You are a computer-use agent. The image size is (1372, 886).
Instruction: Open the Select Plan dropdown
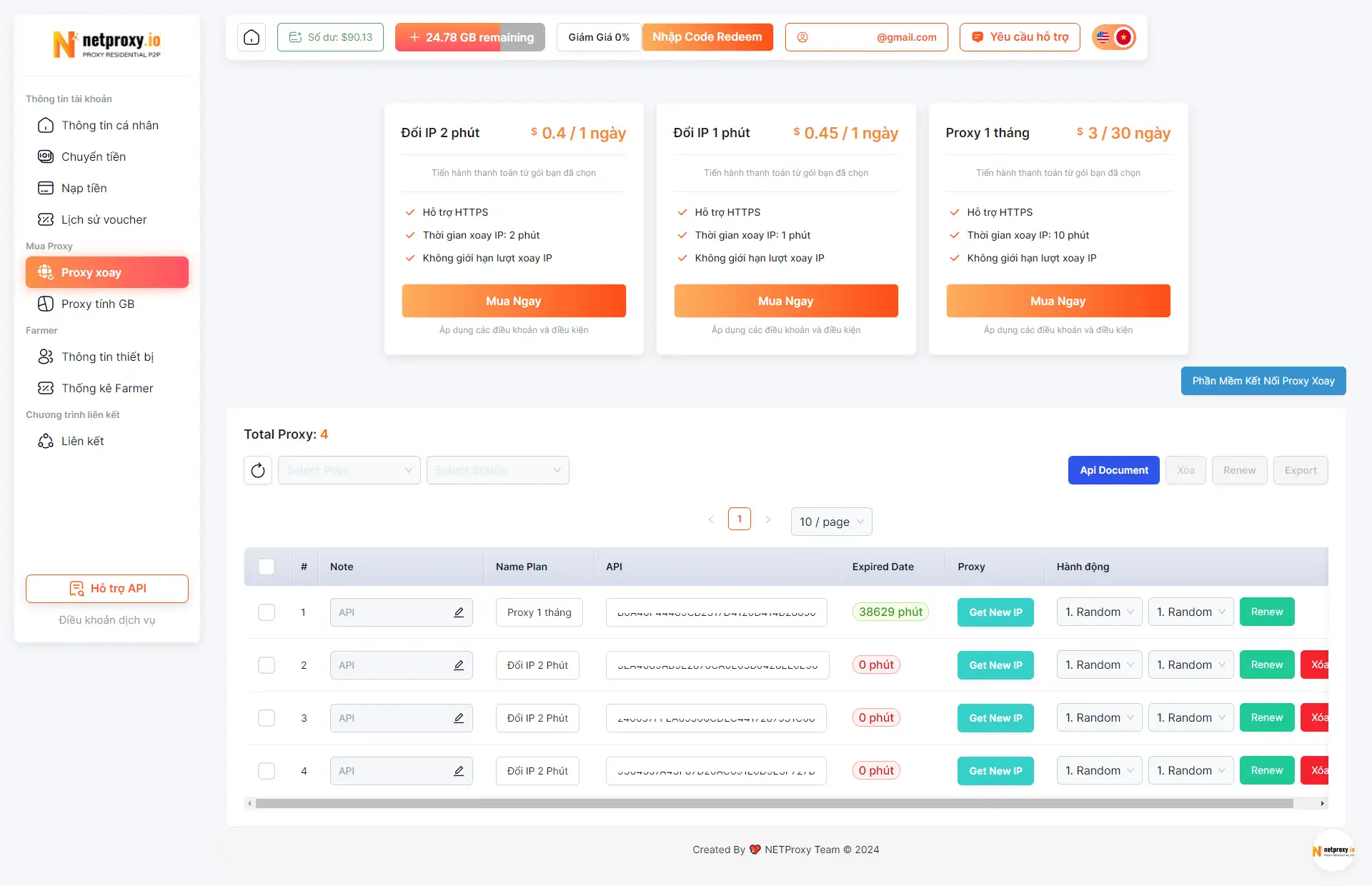pos(349,470)
